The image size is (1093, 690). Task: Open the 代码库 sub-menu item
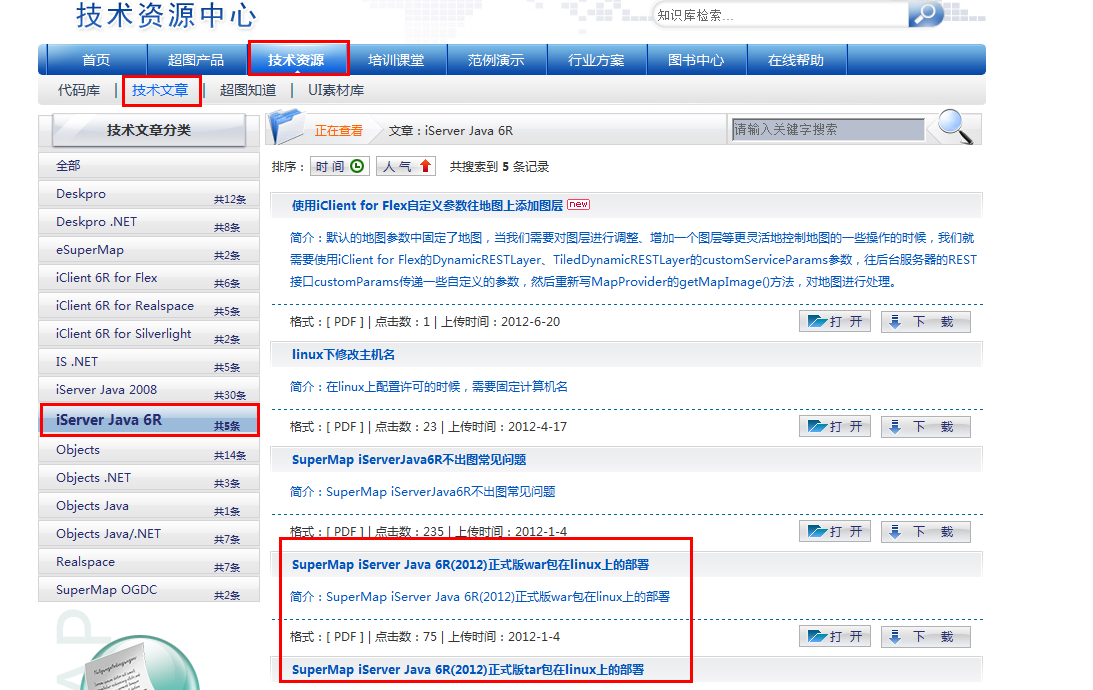[x=79, y=91]
